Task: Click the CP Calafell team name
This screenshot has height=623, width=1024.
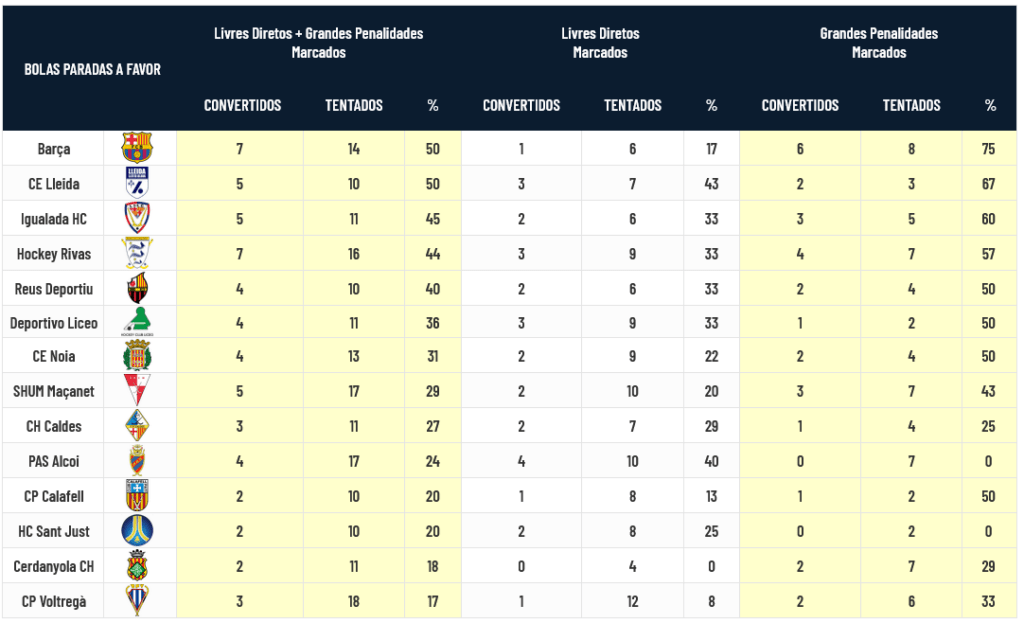Action: tap(54, 496)
